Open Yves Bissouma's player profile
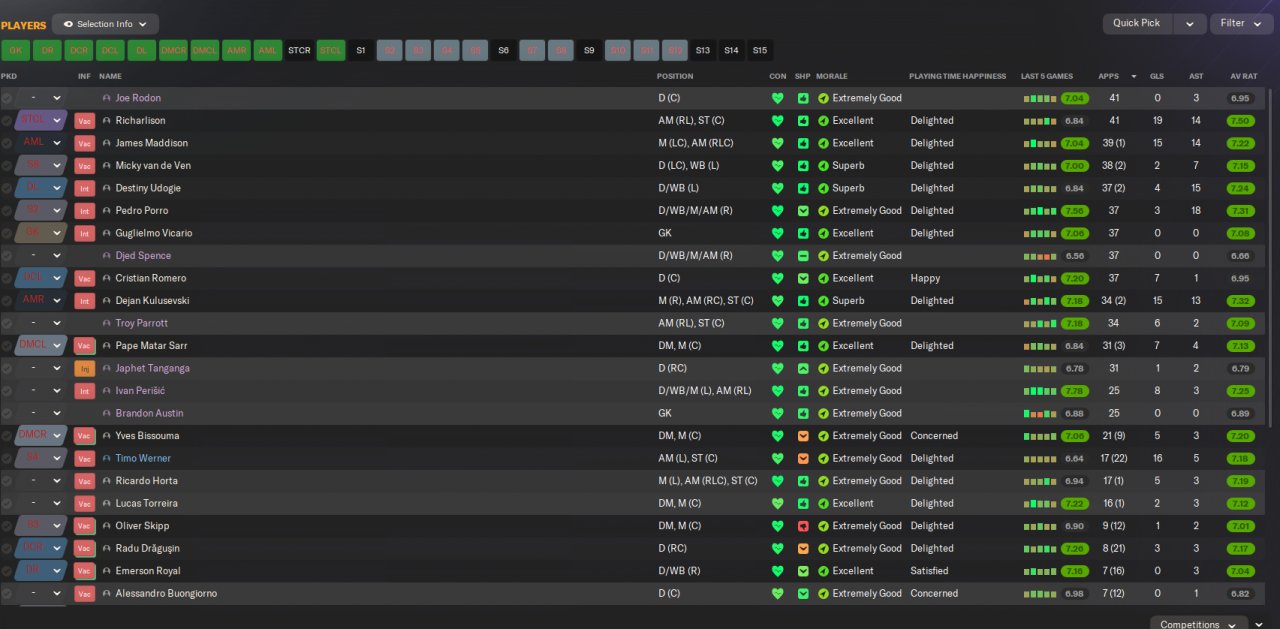The height and width of the screenshot is (629, 1280). [x=149, y=436]
